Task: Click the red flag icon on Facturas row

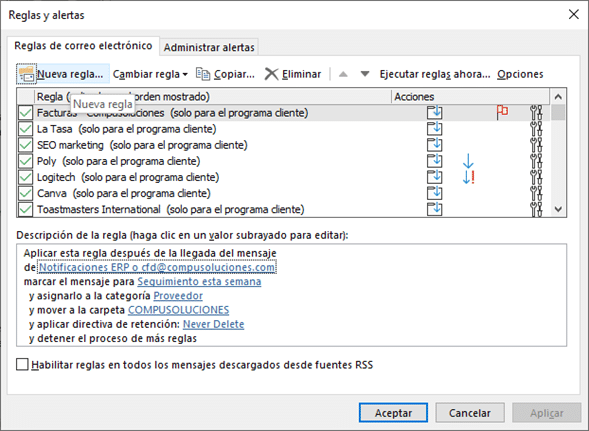Action: point(503,112)
